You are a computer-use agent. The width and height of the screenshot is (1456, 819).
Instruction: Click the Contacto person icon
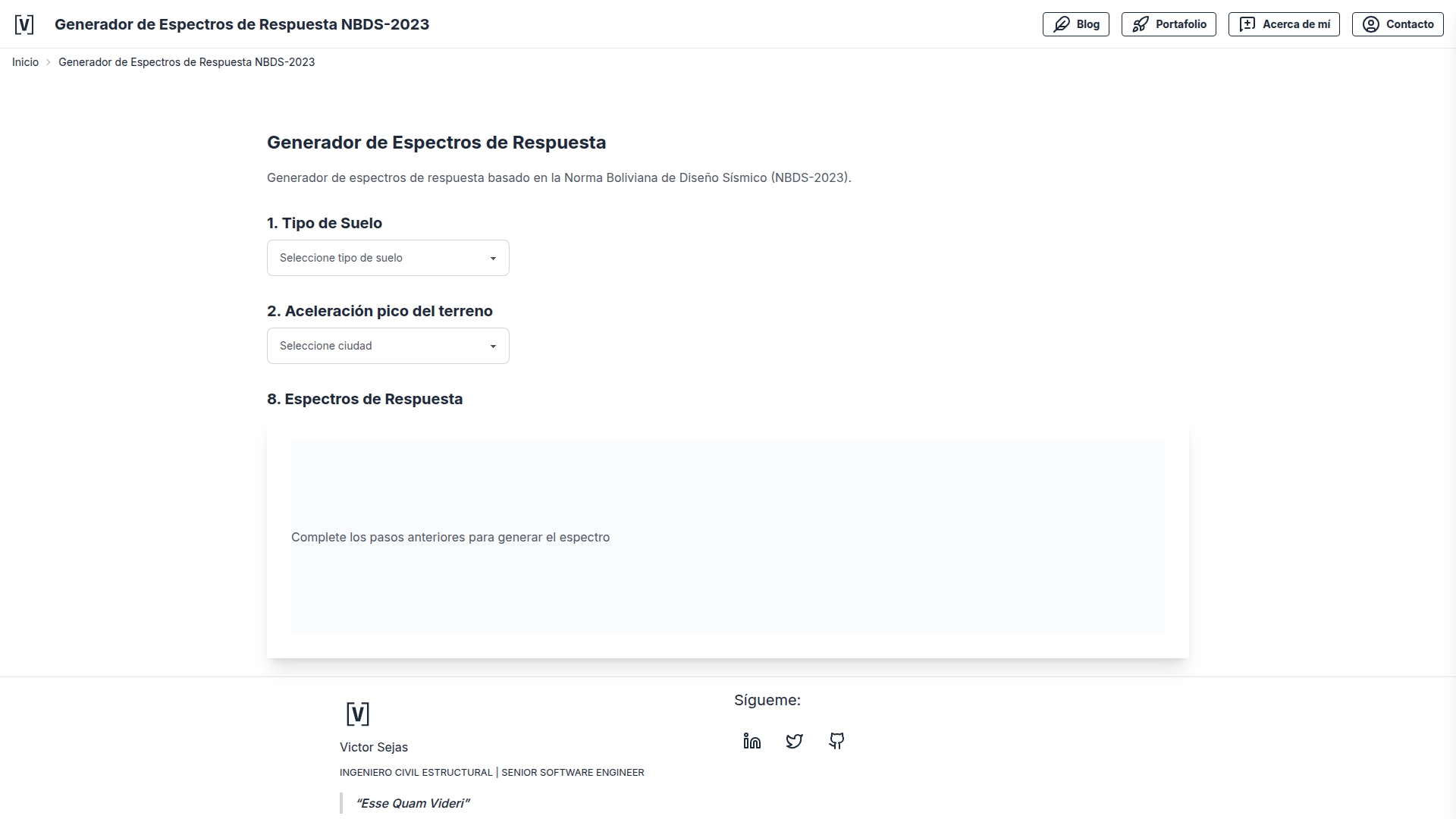[x=1370, y=24]
